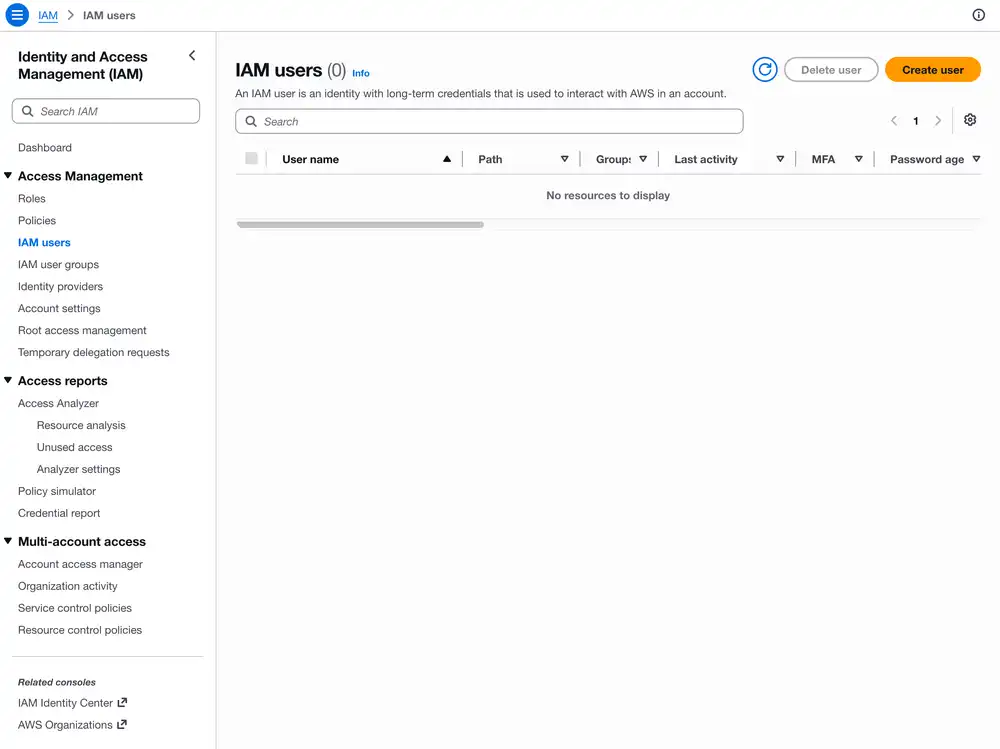Open Organization activity
Screen dimensions: 1000x749
point(68,586)
